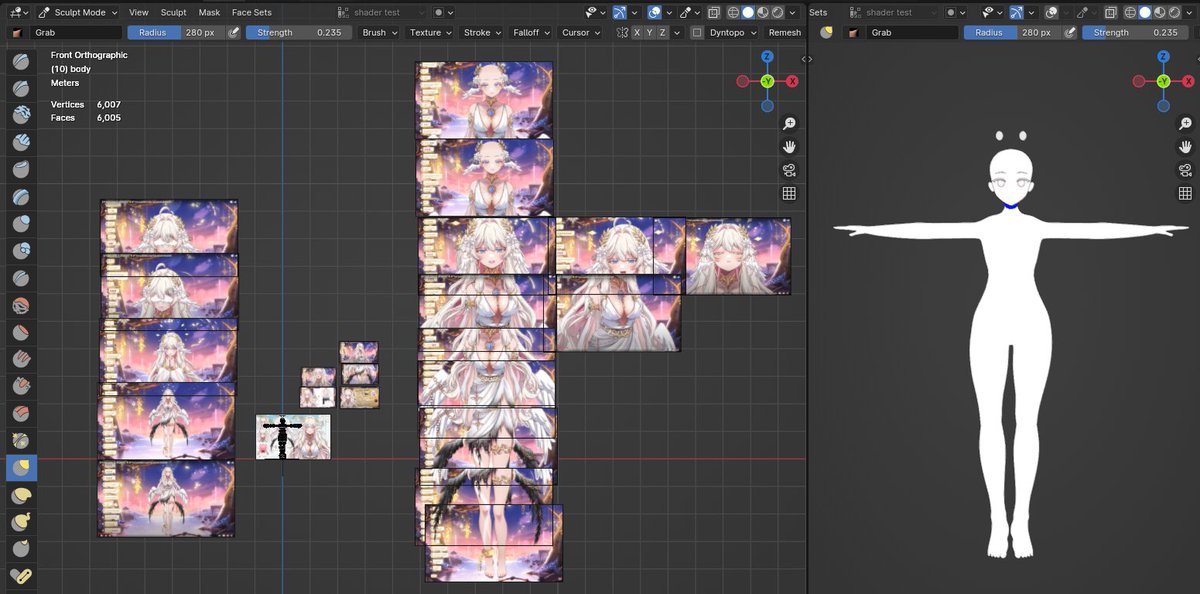This screenshot has width=1200, height=594.
Task: Expand the Cursor dropdown
Action: [x=580, y=33]
